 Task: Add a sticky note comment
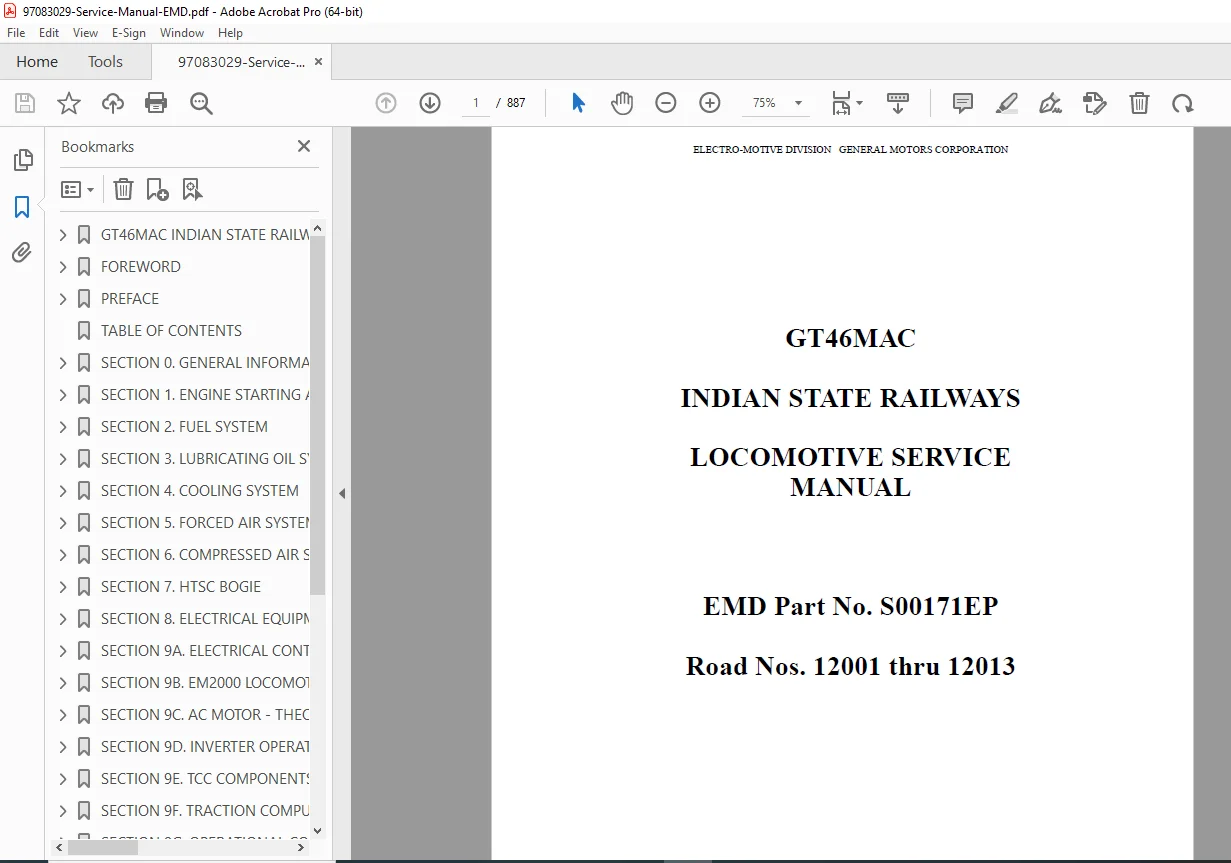[x=963, y=103]
